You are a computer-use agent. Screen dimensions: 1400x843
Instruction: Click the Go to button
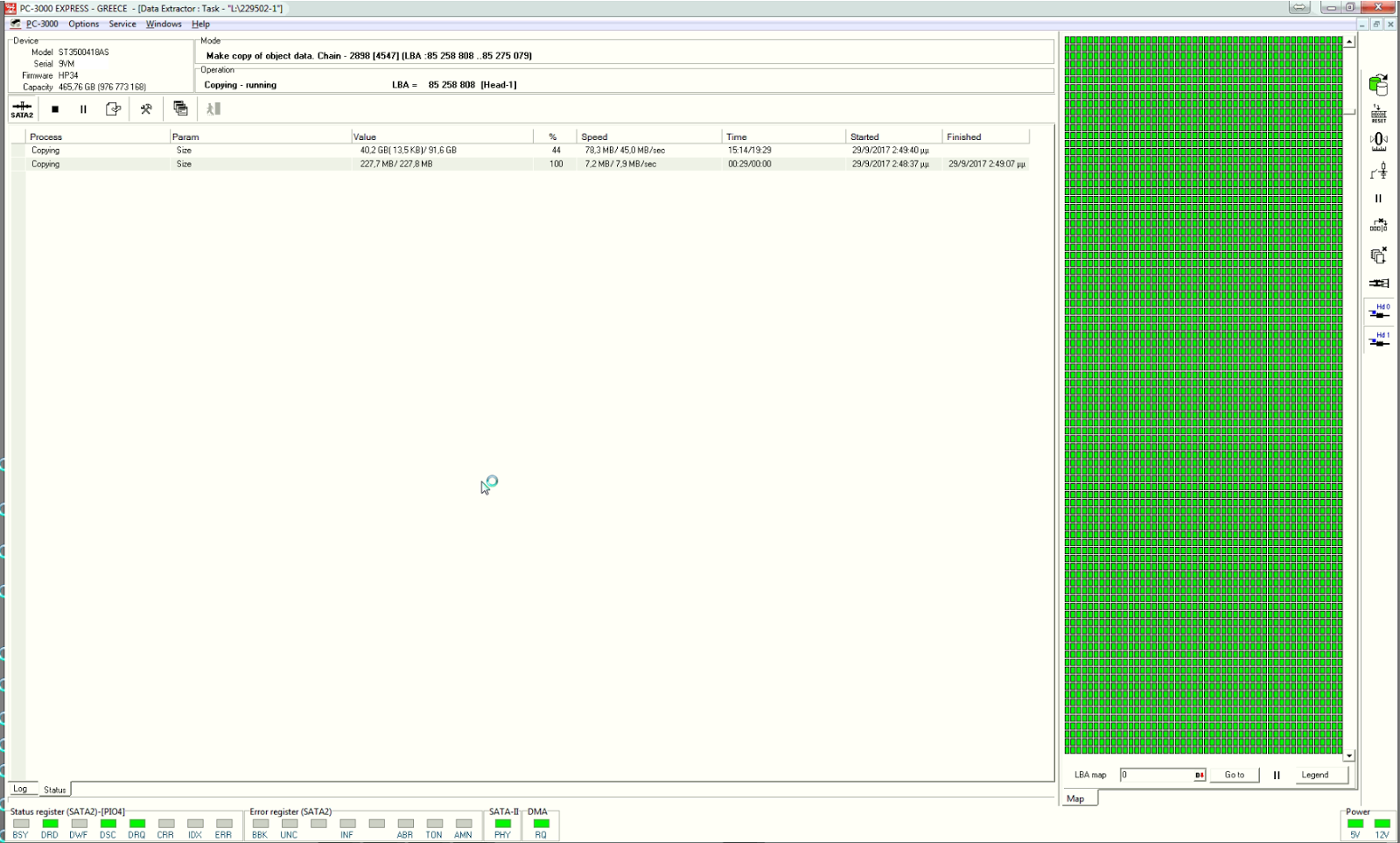coord(1235,775)
